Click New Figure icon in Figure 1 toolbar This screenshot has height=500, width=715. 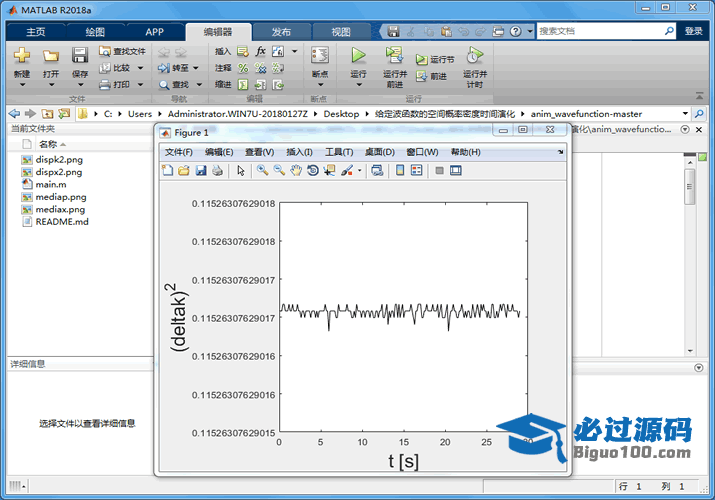(x=167, y=170)
